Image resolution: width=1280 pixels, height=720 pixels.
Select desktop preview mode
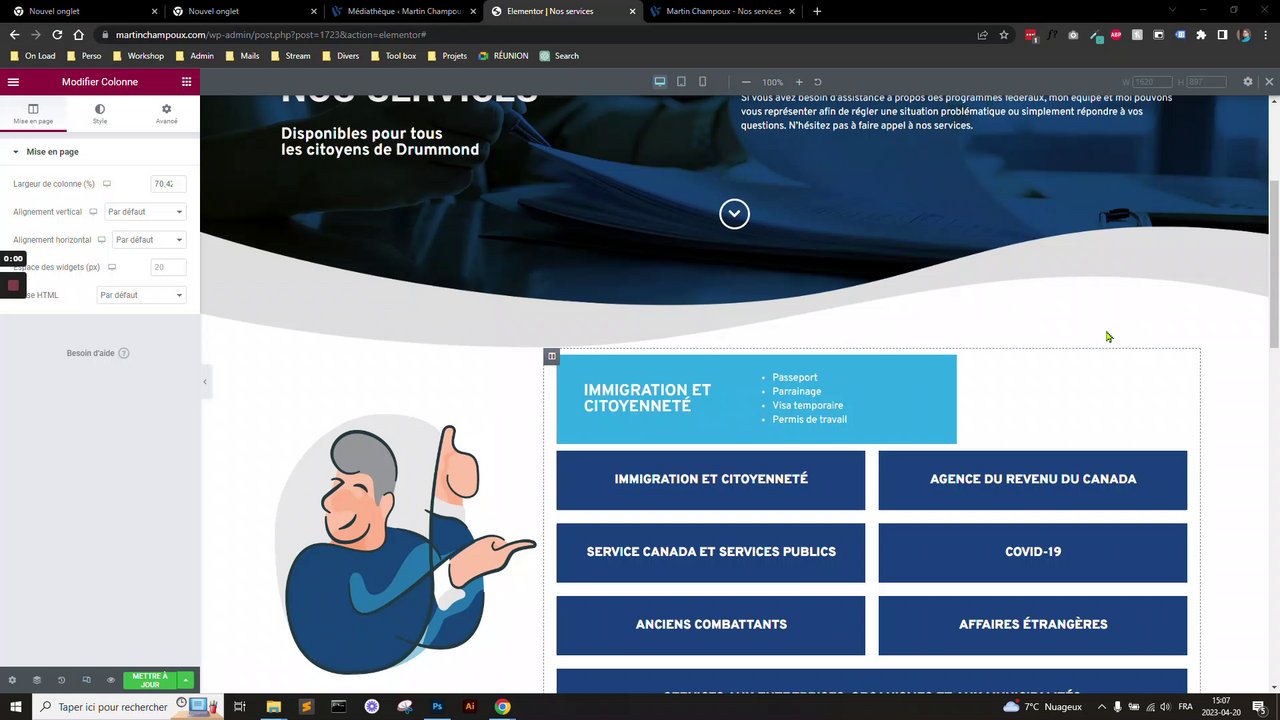[660, 82]
